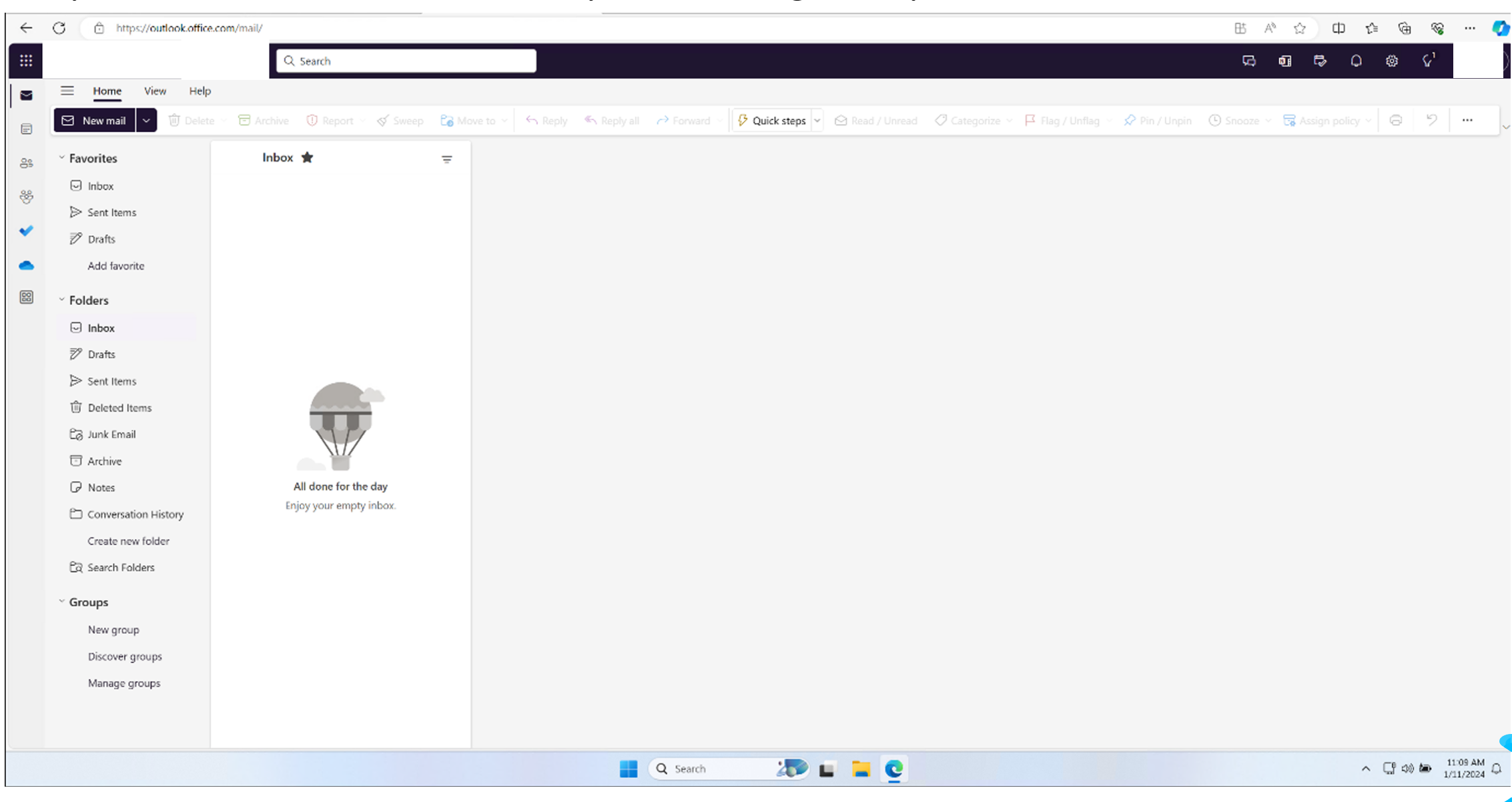The width and height of the screenshot is (1512, 802).
Task: Select the Help ribbon tab
Action: coord(200,91)
